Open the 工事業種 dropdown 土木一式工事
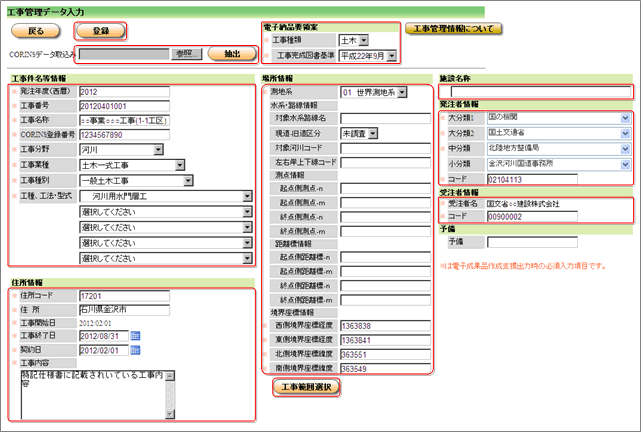641x432 pixels. coord(132,165)
